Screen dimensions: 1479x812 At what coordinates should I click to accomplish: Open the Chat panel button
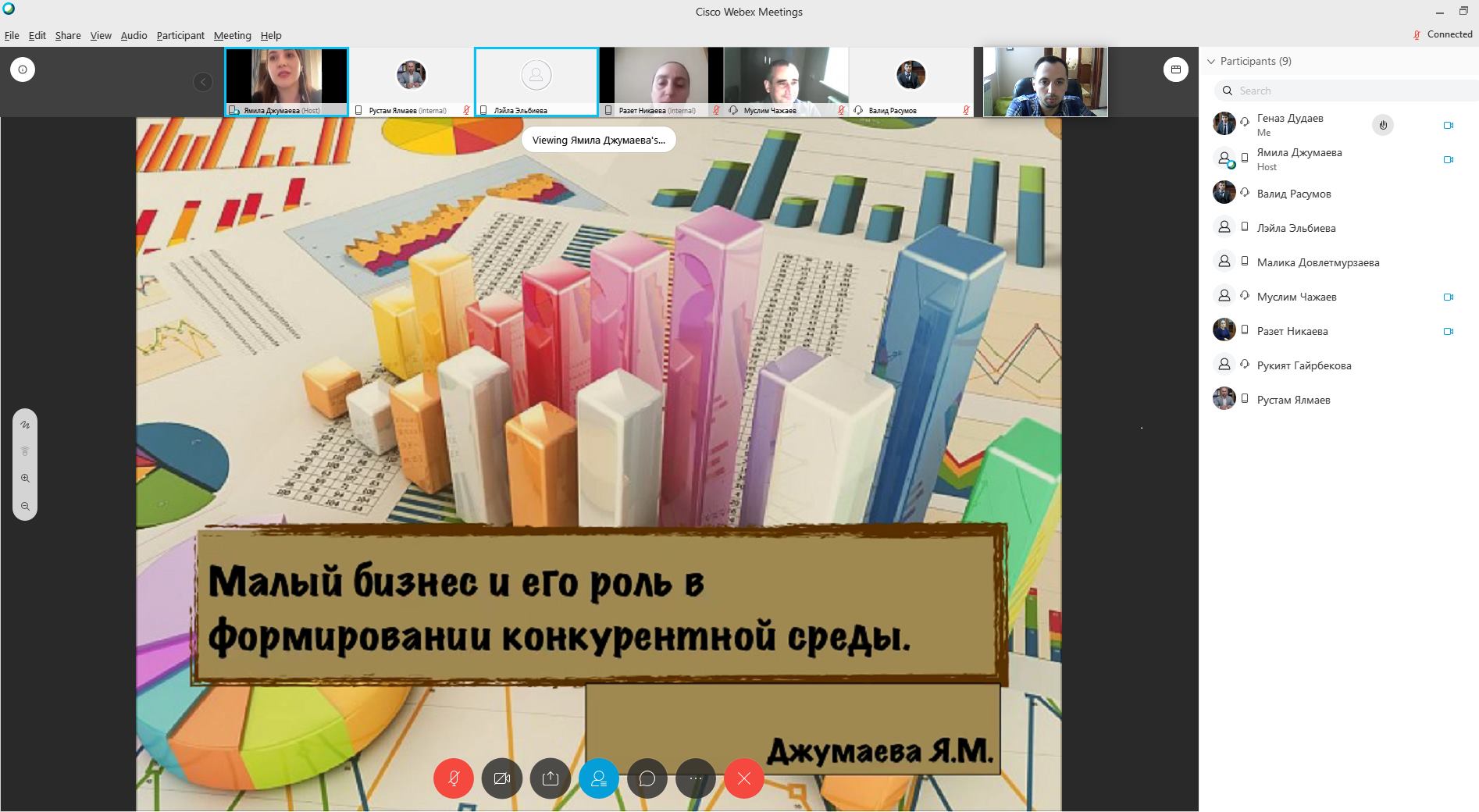(647, 778)
